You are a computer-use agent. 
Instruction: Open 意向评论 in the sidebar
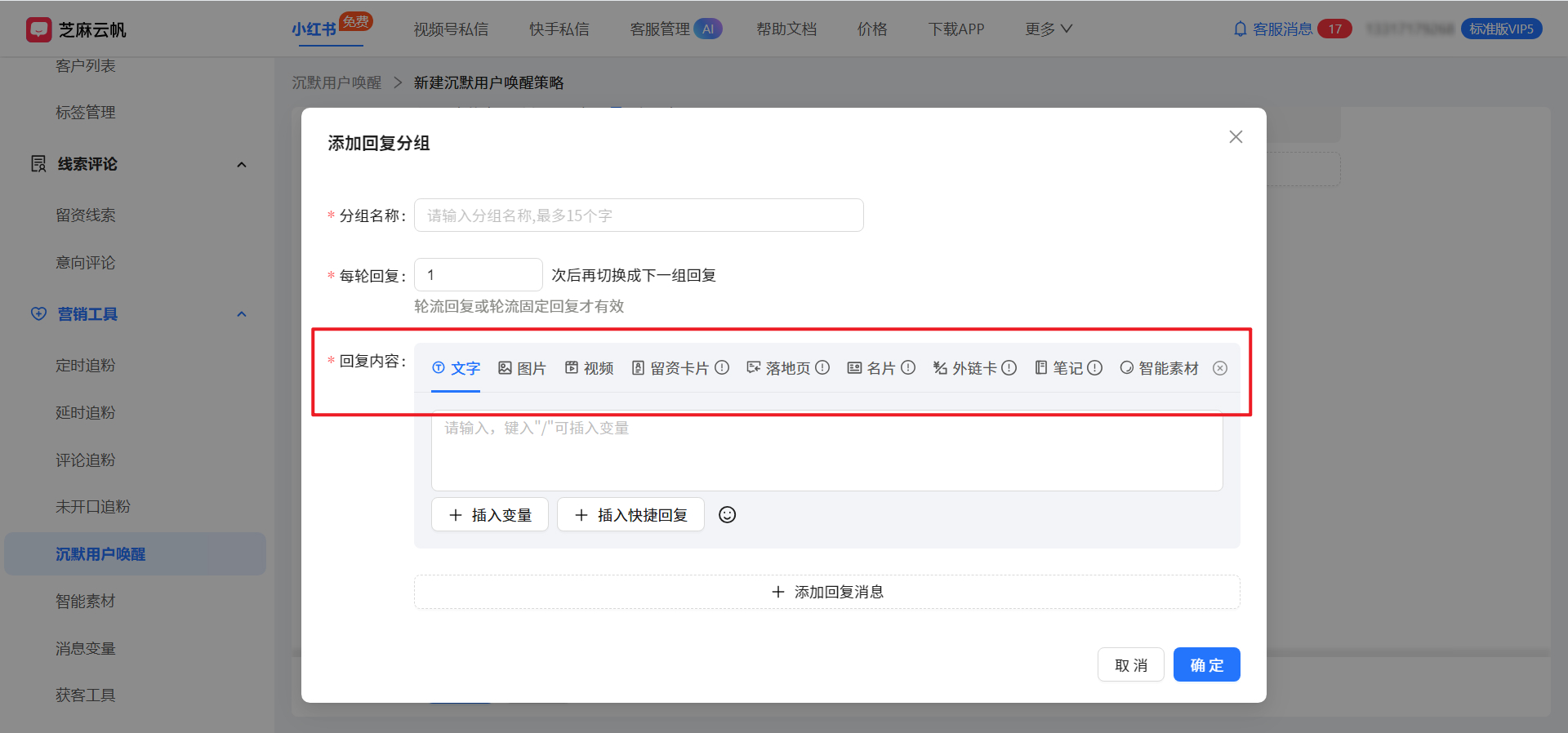click(86, 263)
